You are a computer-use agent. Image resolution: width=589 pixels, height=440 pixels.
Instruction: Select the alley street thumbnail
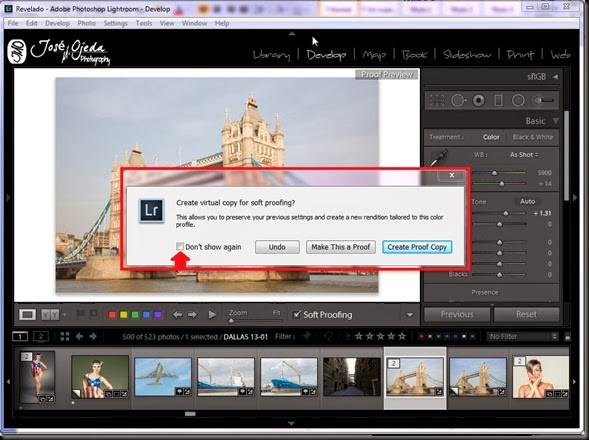352,377
